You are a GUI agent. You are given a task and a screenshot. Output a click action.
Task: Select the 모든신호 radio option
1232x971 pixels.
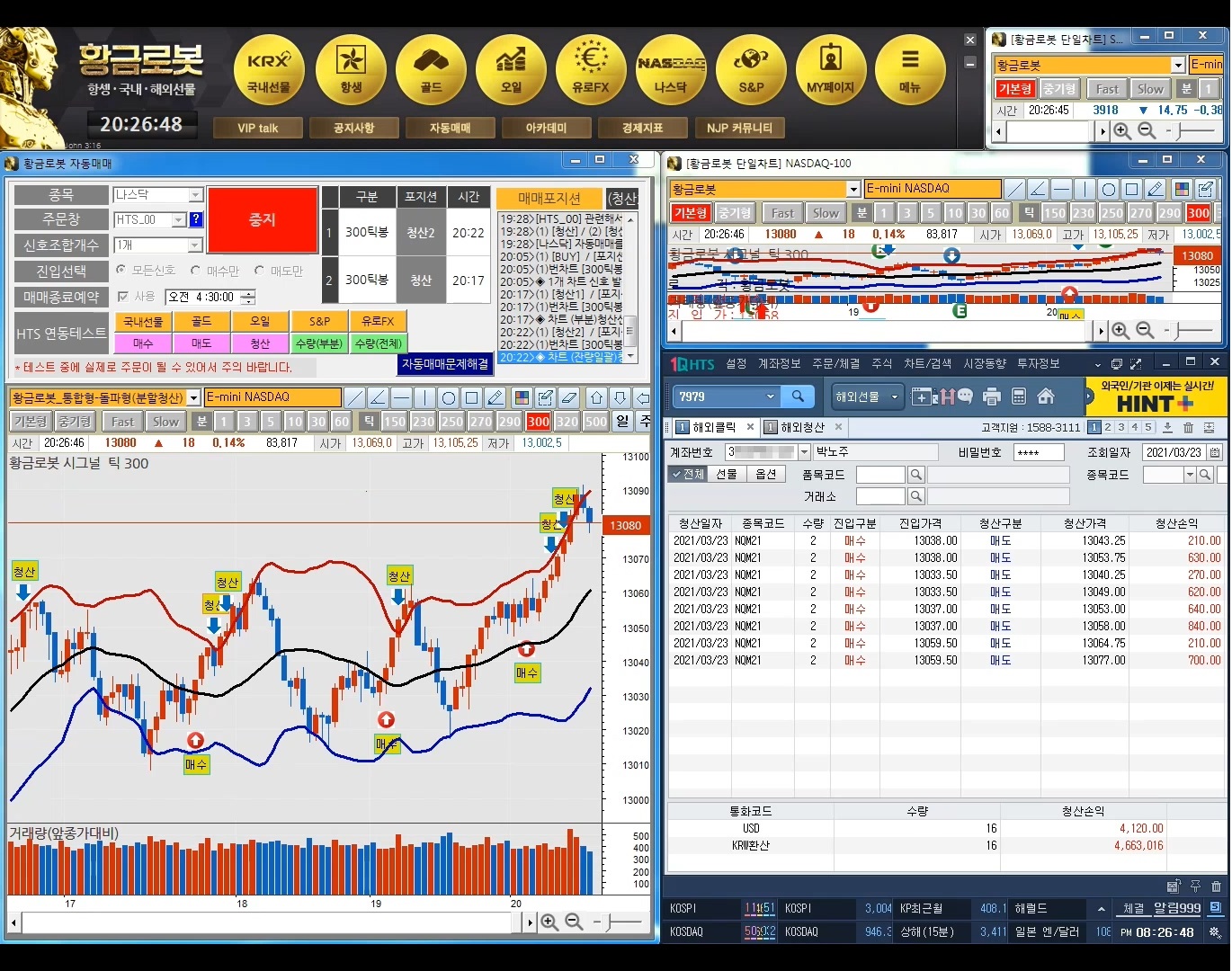[147, 271]
